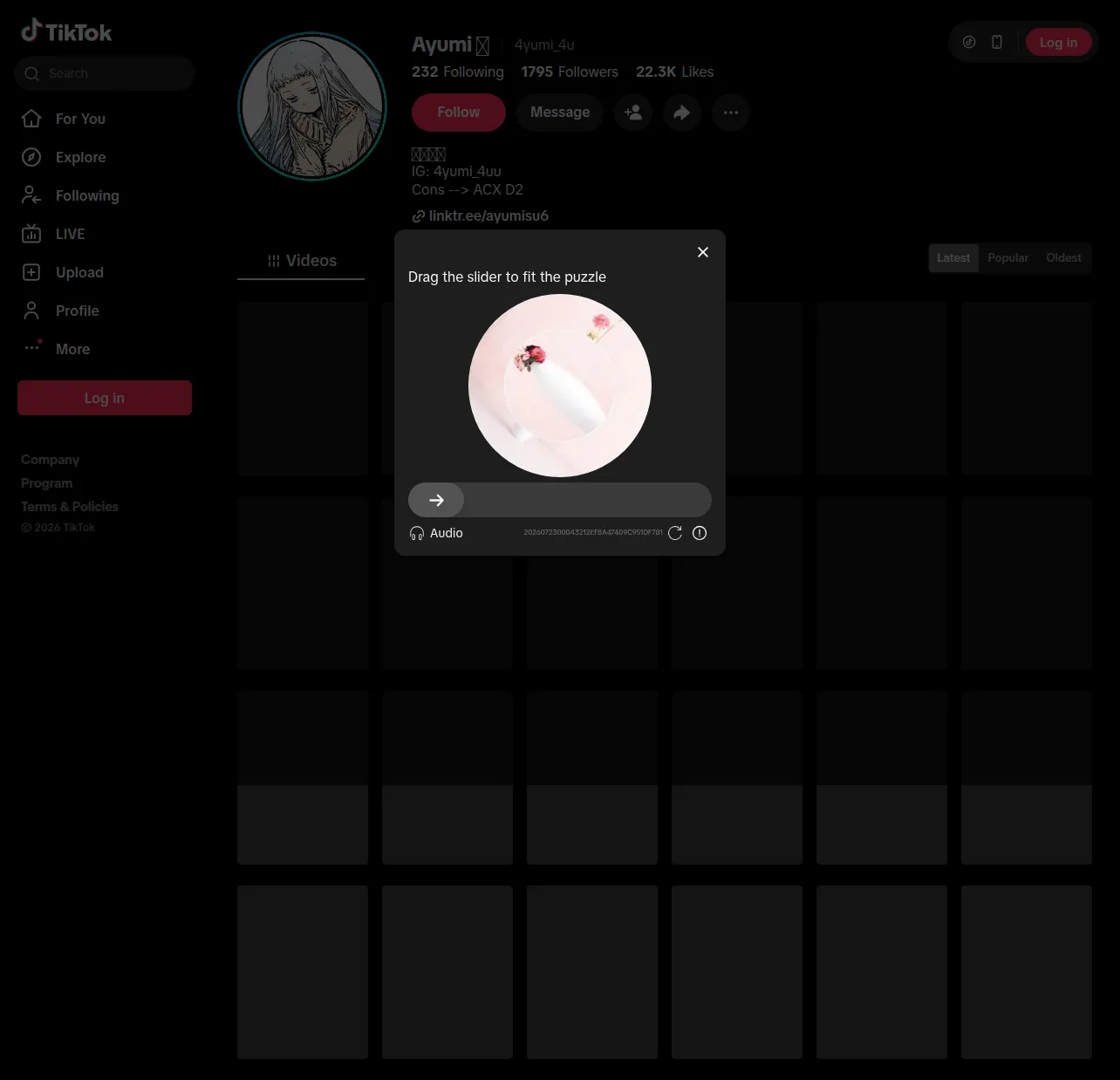Click the three-dot More icon in sidebar
The height and width of the screenshot is (1080, 1120).
pos(32,347)
